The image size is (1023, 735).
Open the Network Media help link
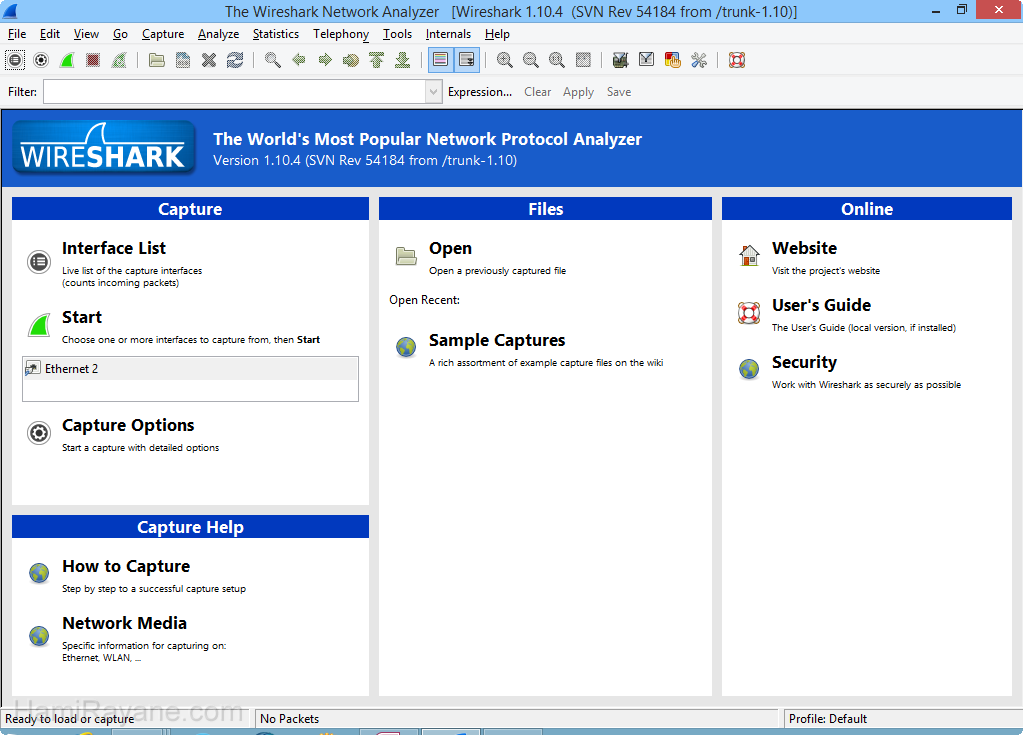(x=124, y=623)
